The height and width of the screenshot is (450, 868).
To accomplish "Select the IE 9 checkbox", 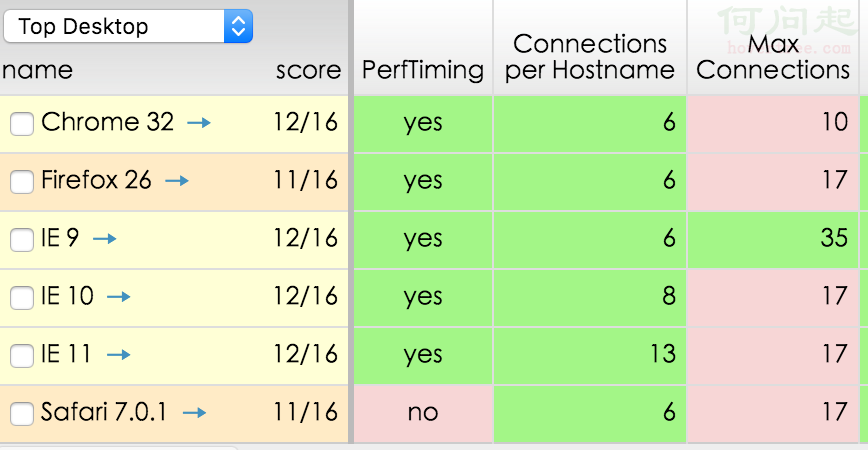I will point(21,240).
